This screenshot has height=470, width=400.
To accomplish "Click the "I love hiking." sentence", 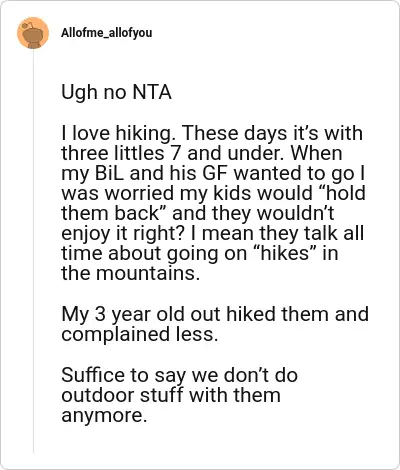I will pos(119,133).
